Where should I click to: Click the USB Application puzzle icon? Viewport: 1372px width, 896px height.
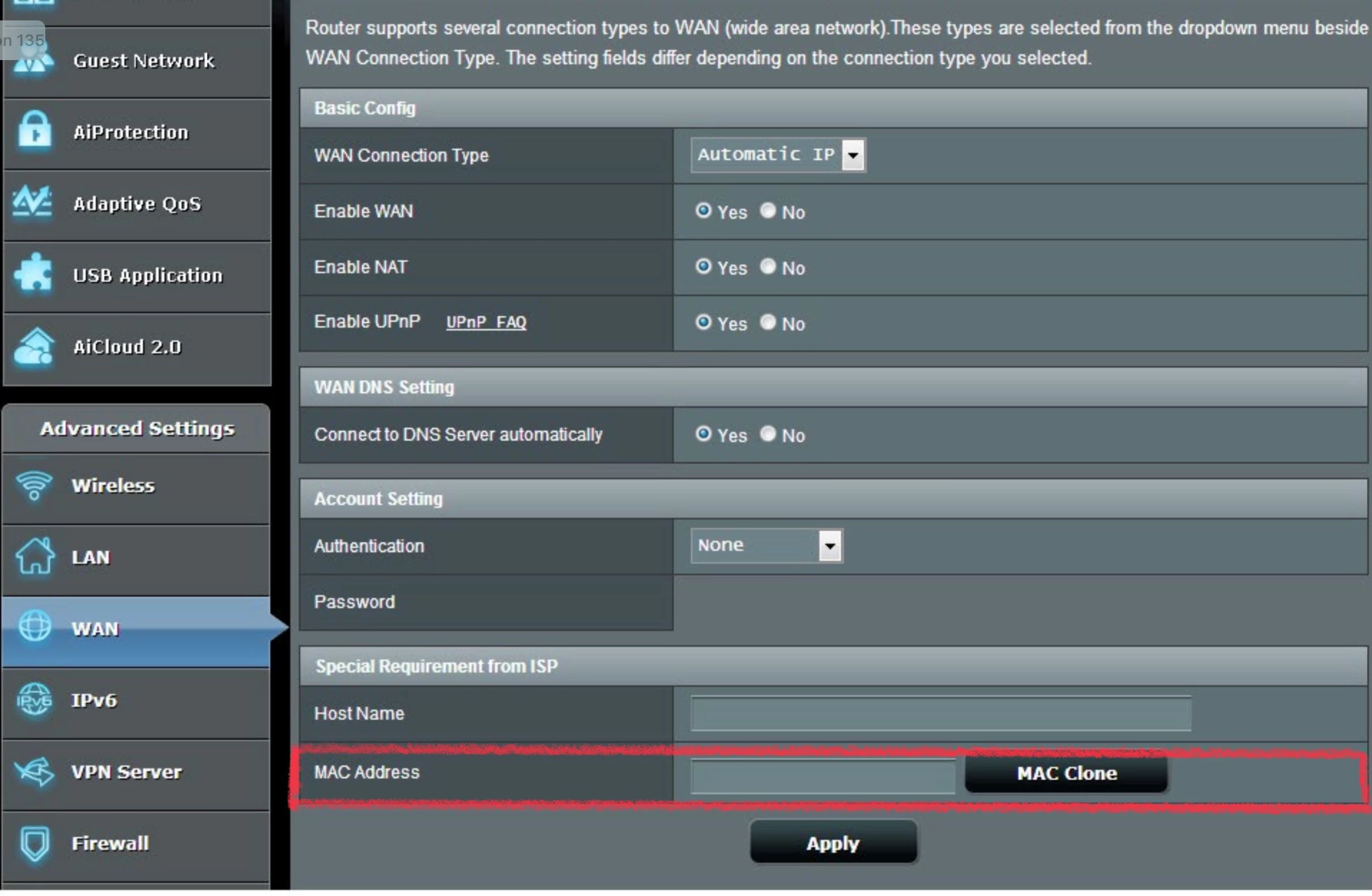[33, 274]
